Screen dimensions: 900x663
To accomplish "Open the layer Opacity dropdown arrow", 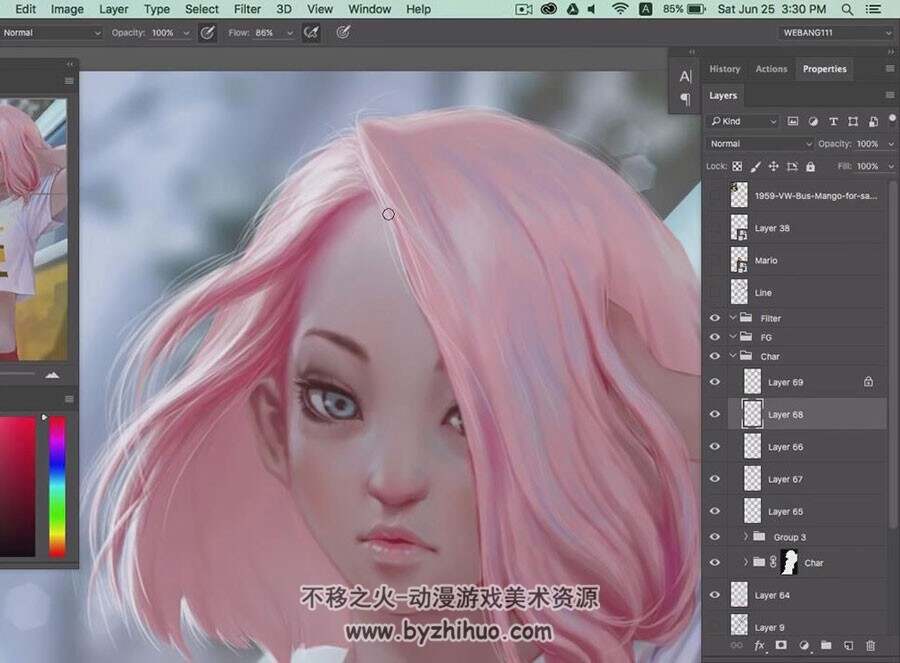I will click(x=891, y=144).
